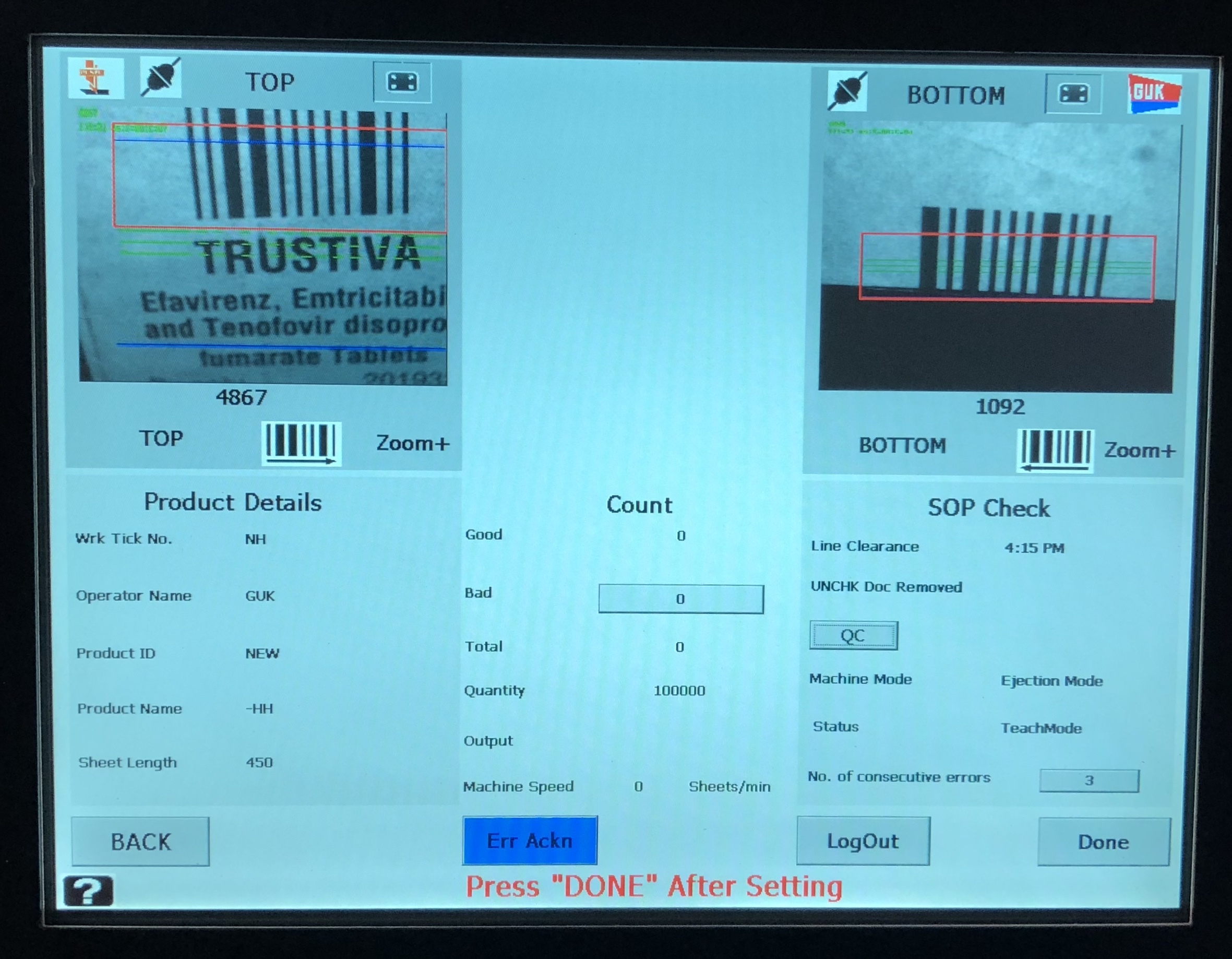Click the TOP camera disconnect plug icon
Image resolution: width=1232 pixels, height=959 pixels.
pyautogui.click(x=161, y=78)
